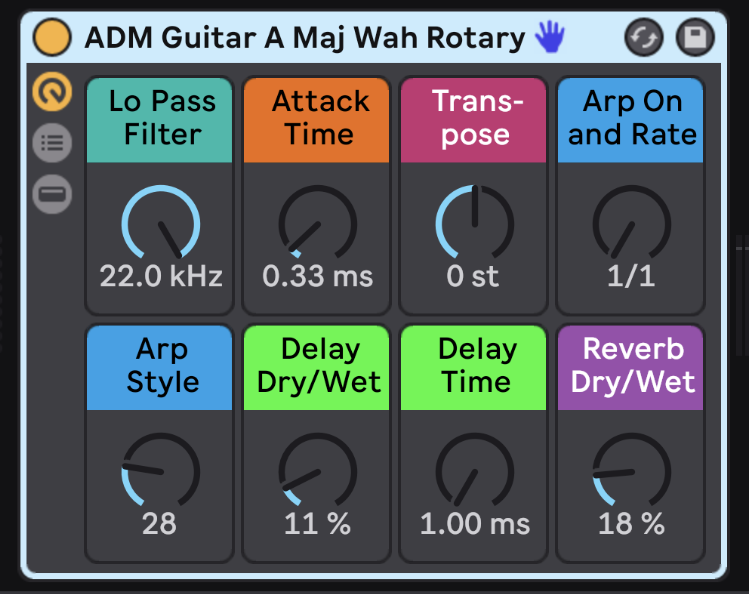Screen dimensions: 749x594
Task: Select the purple Reverb Dry/Wet label
Action: [631, 368]
